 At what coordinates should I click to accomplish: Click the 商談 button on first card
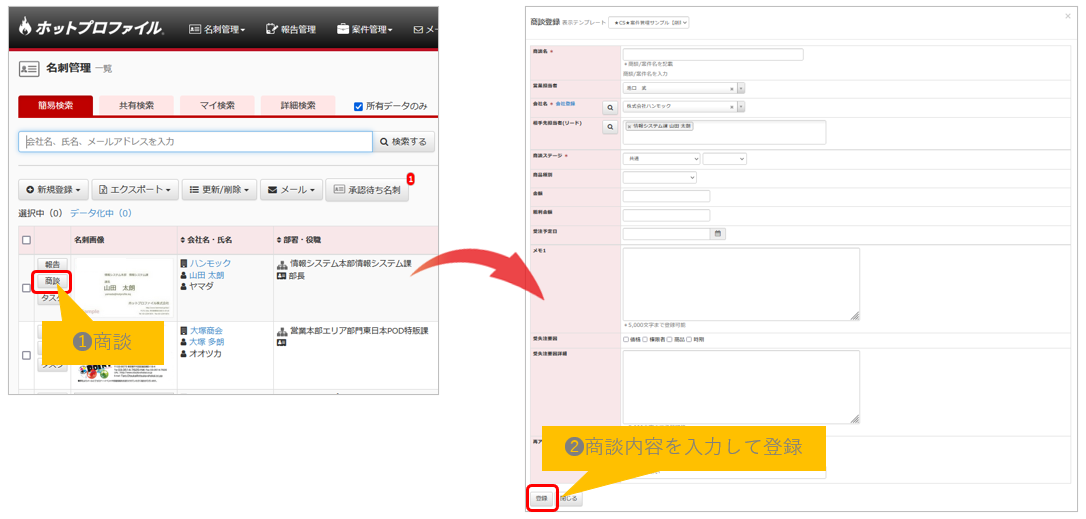(53, 281)
